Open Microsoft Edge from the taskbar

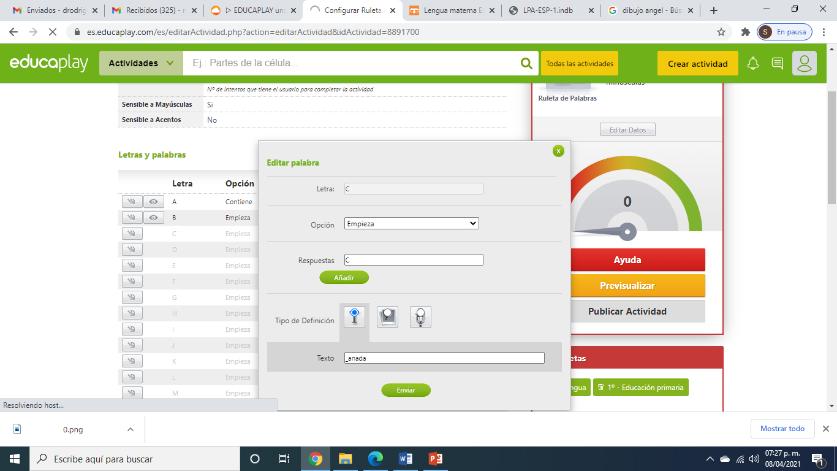[x=375, y=459]
